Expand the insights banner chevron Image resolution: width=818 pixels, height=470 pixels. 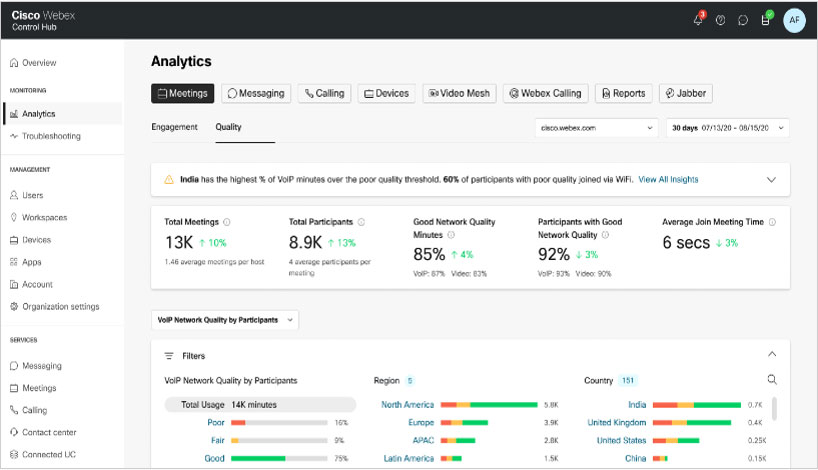[x=771, y=180]
